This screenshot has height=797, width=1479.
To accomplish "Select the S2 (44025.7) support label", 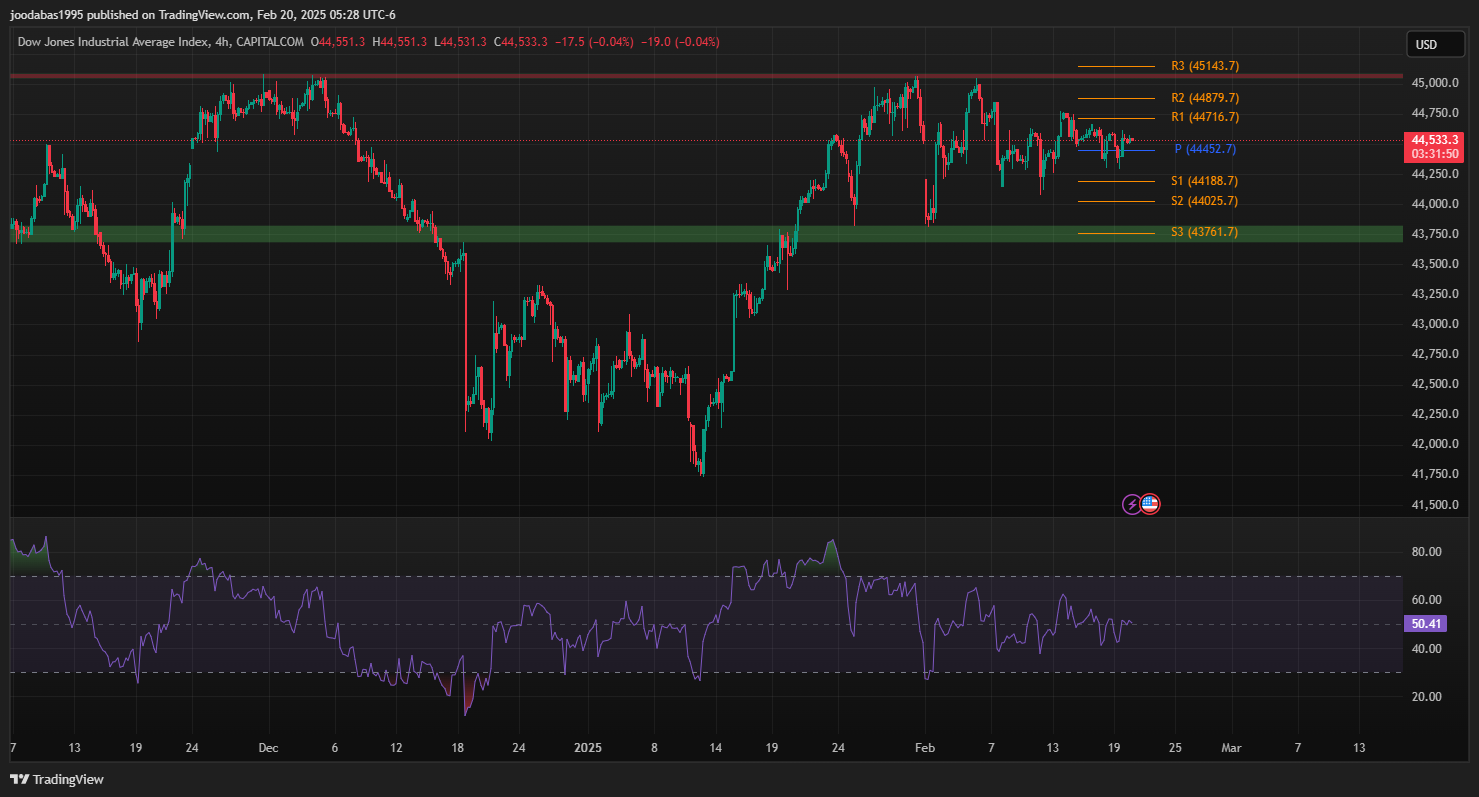I will click(x=1205, y=201).
